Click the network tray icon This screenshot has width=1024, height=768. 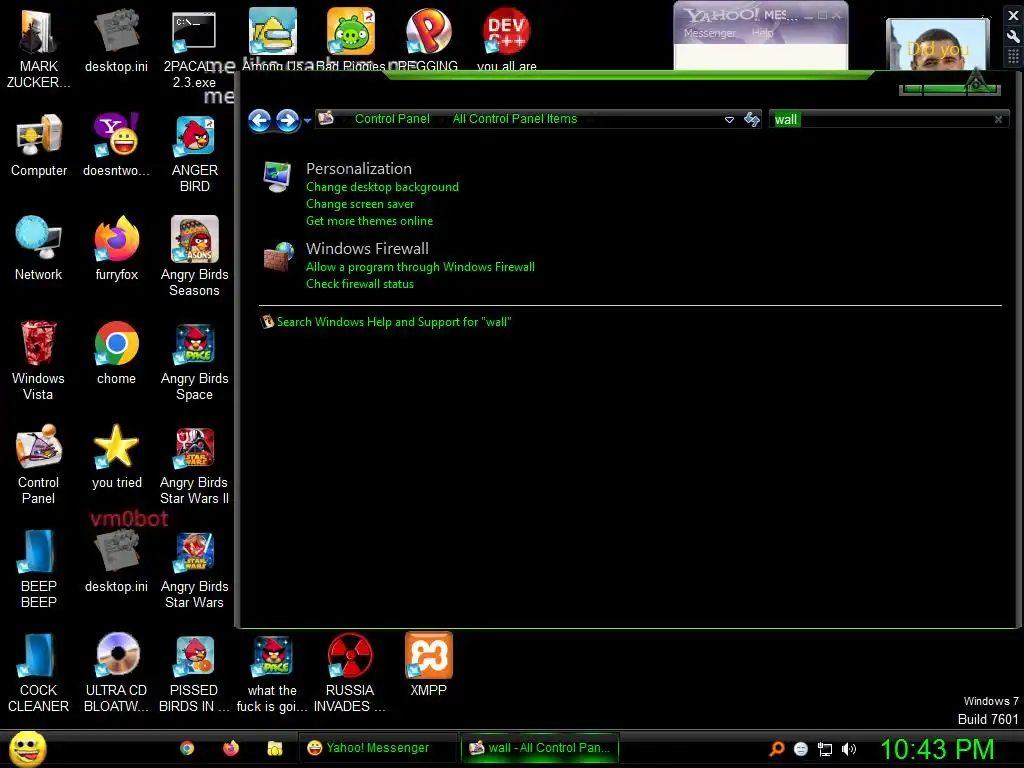825,749
